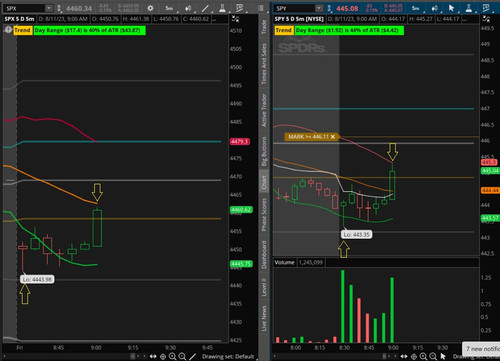Click SPX chart title SPX 5 D 5m

(19, 19)
